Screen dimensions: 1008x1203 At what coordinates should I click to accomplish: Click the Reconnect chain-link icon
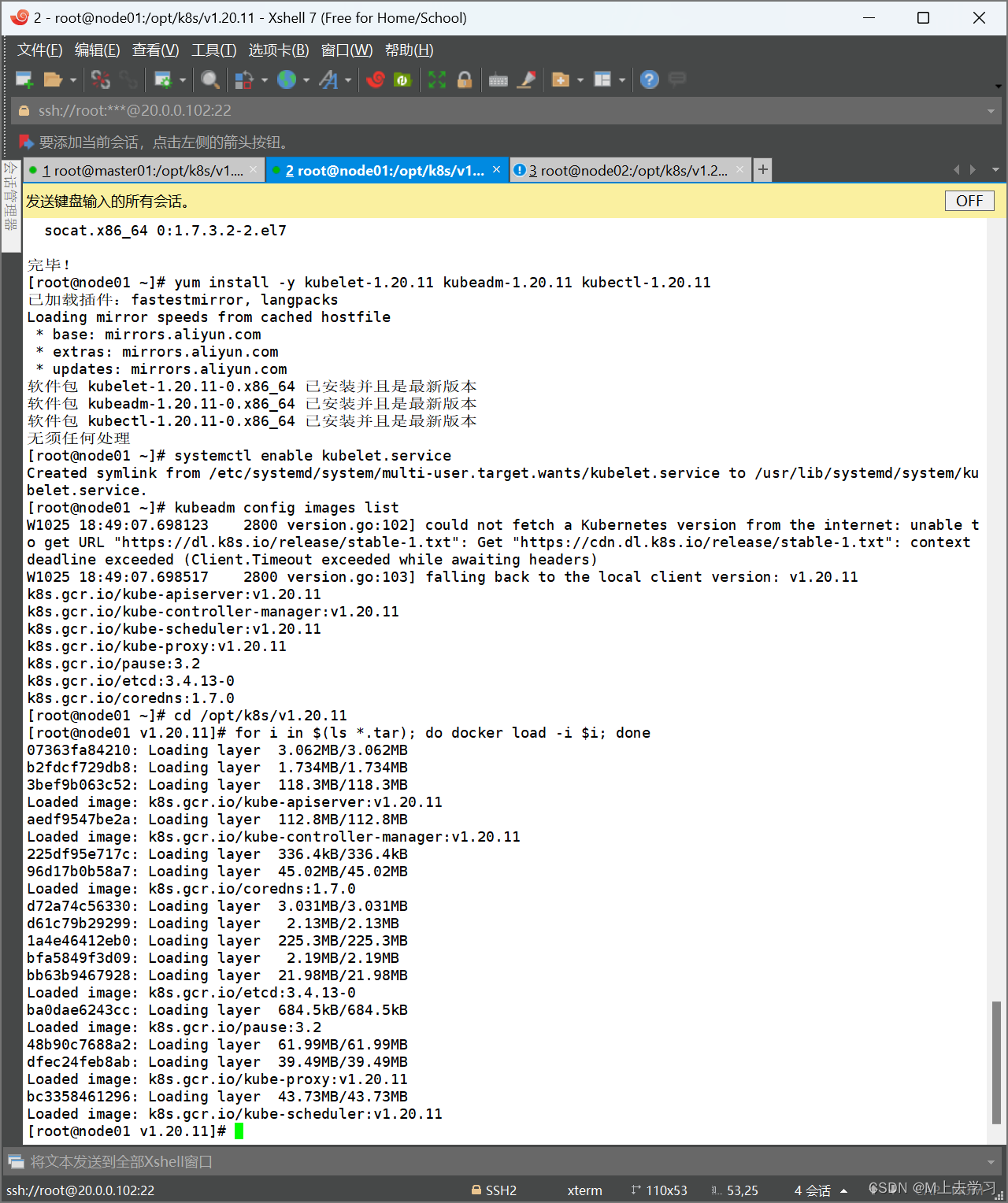point(128,80)
